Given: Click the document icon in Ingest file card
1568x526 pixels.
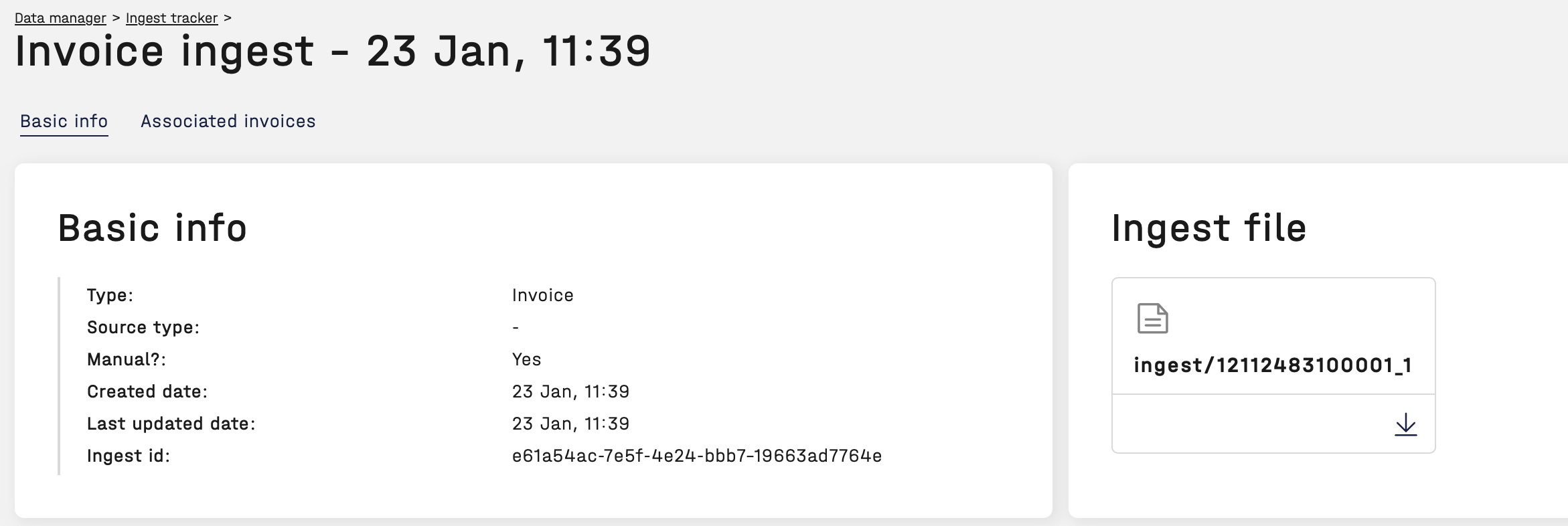Looking at the screenshot, I should tap(1152, 319).
